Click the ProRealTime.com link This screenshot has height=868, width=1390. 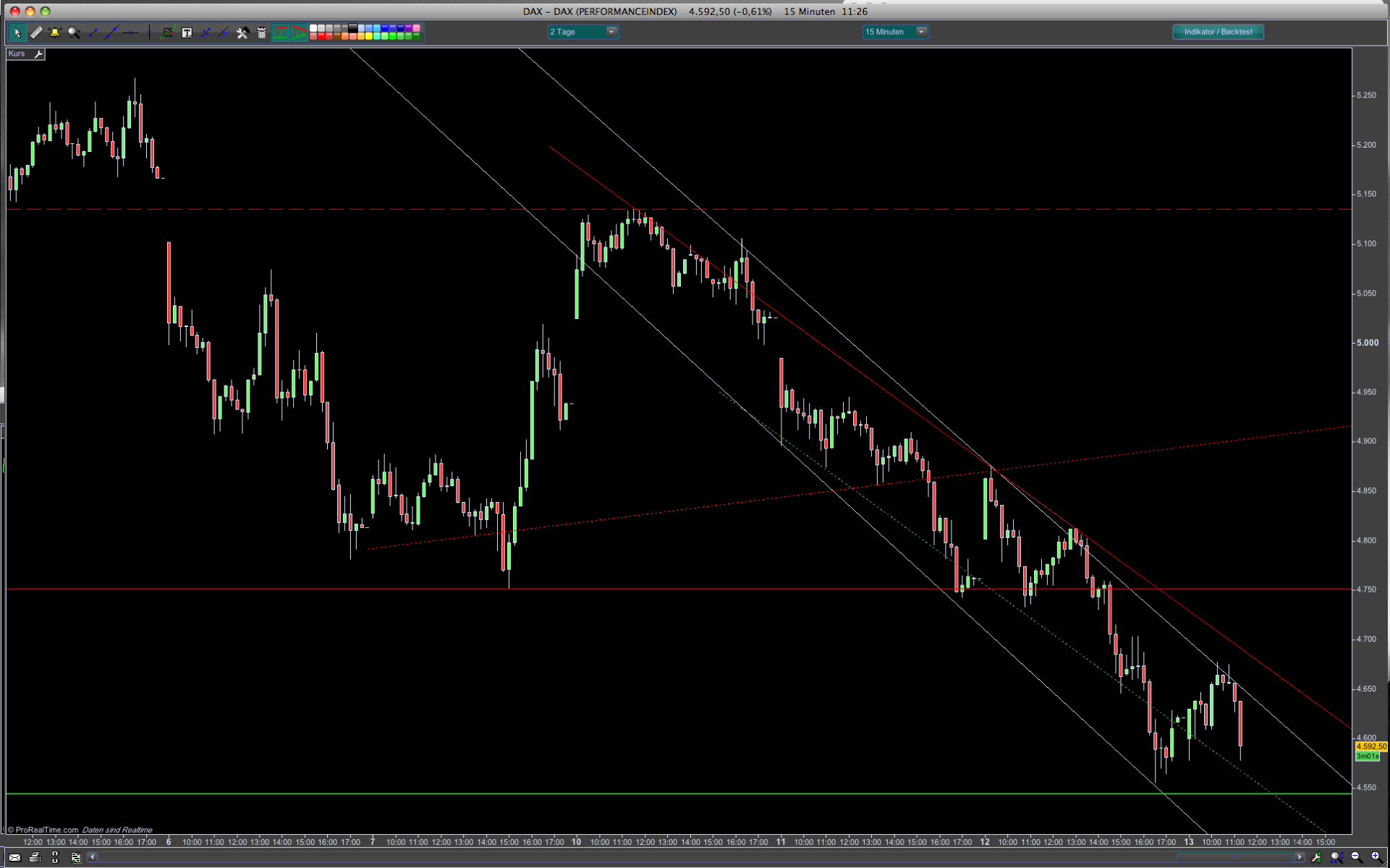click(x=46, y=830)
